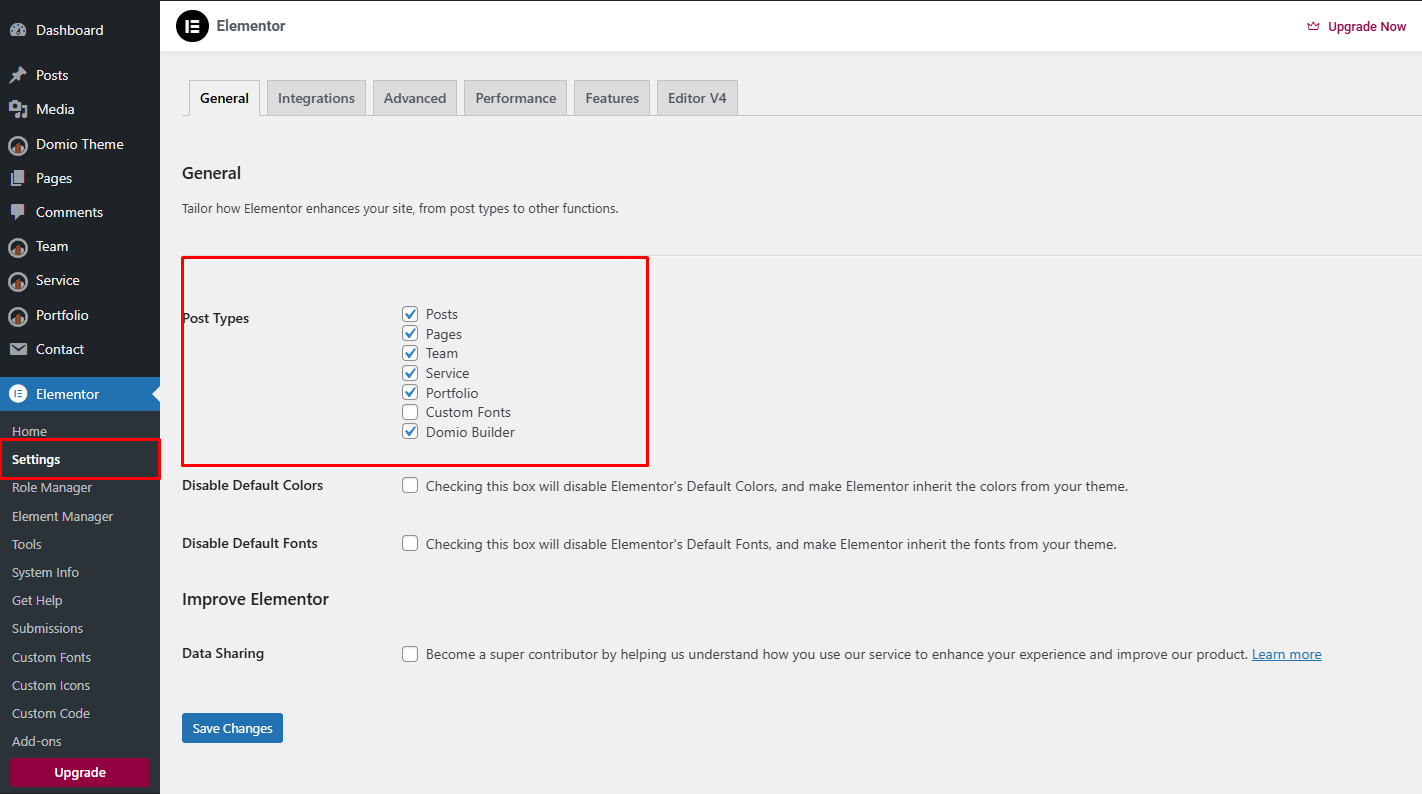
Task: Open the Elementor logo icon in the header
Action: tap(192, 26)
